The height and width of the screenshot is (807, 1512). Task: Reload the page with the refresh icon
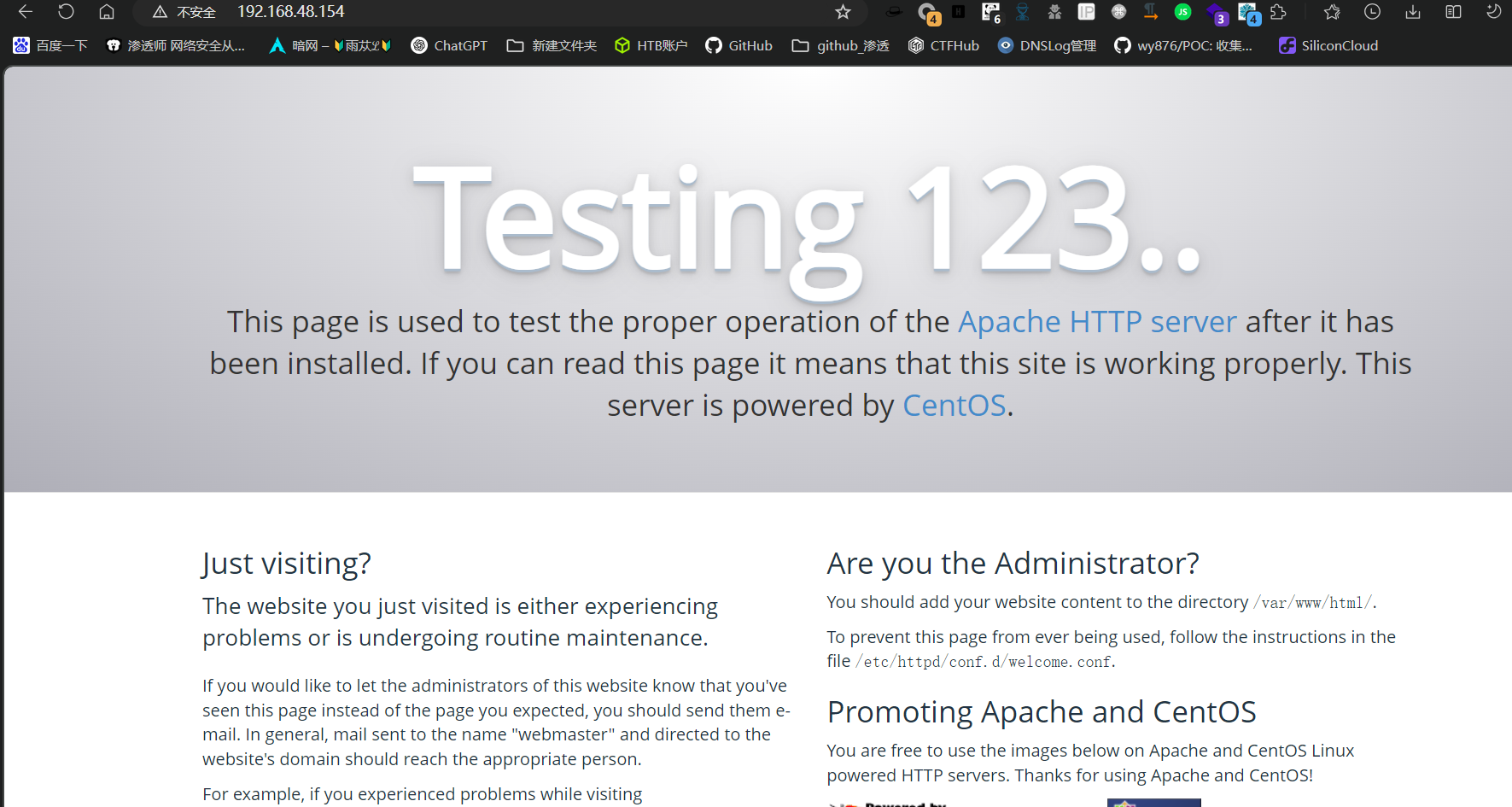[66, 12]
